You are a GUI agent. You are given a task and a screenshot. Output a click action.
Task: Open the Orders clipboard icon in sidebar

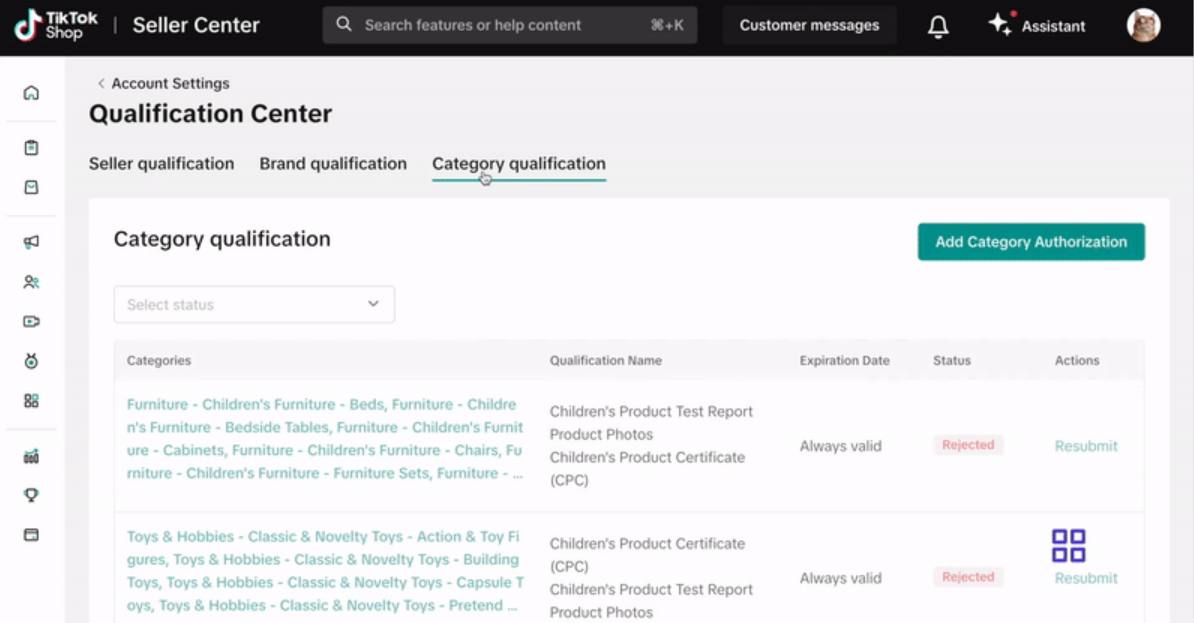31,148
